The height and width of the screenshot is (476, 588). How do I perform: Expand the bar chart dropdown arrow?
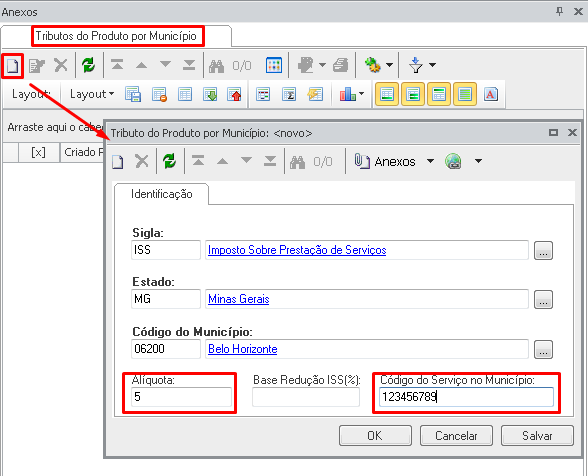[x=362, y=93]
